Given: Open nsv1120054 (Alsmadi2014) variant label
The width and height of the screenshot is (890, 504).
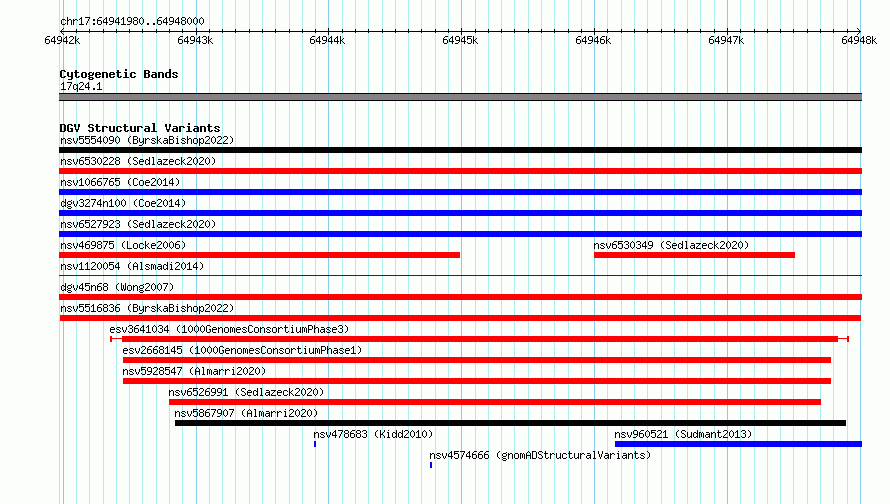Looking at the screenshot, I should pos(132,266).
